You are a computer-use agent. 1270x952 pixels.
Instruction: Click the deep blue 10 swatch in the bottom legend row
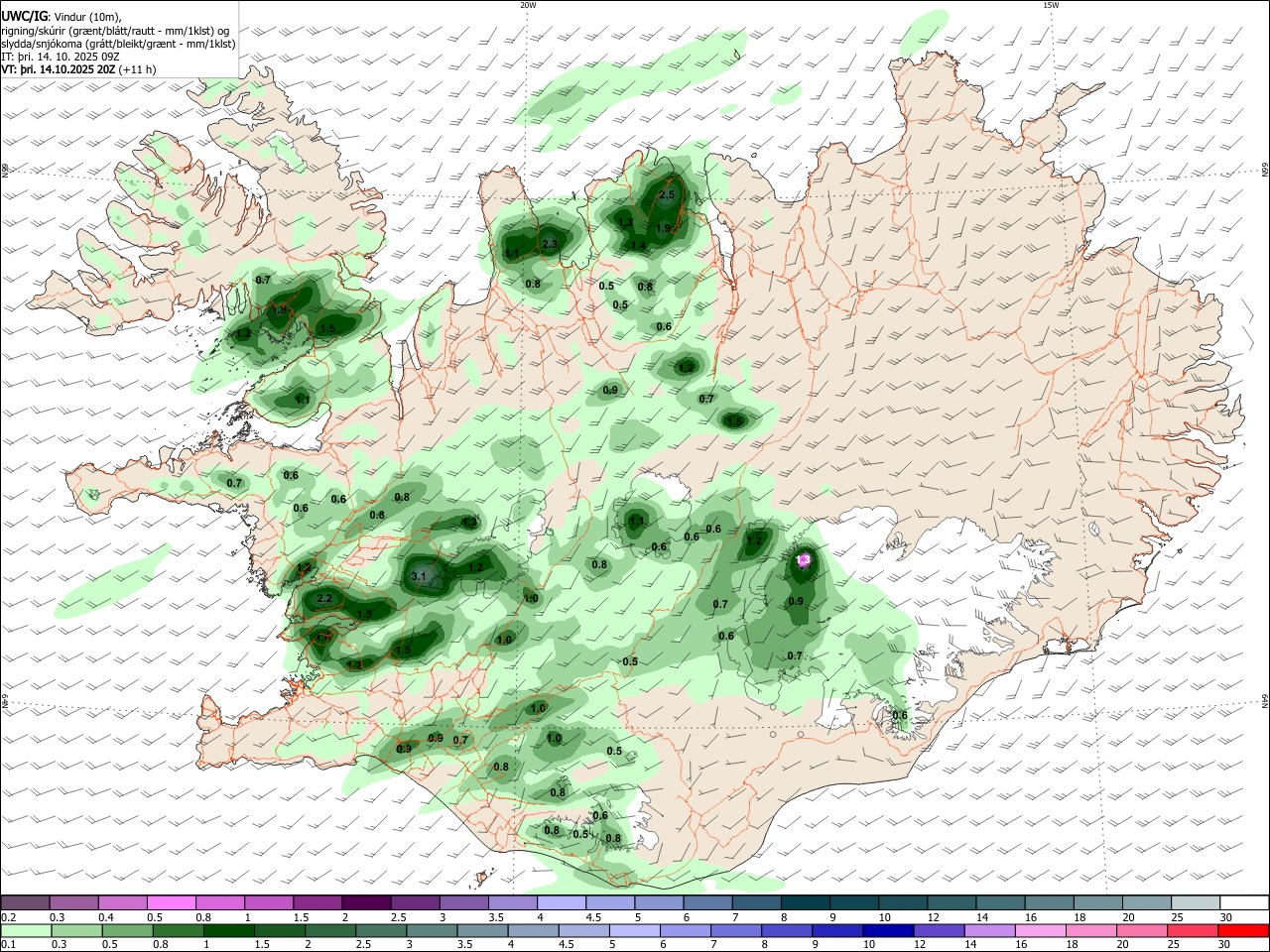coord(886,930)
